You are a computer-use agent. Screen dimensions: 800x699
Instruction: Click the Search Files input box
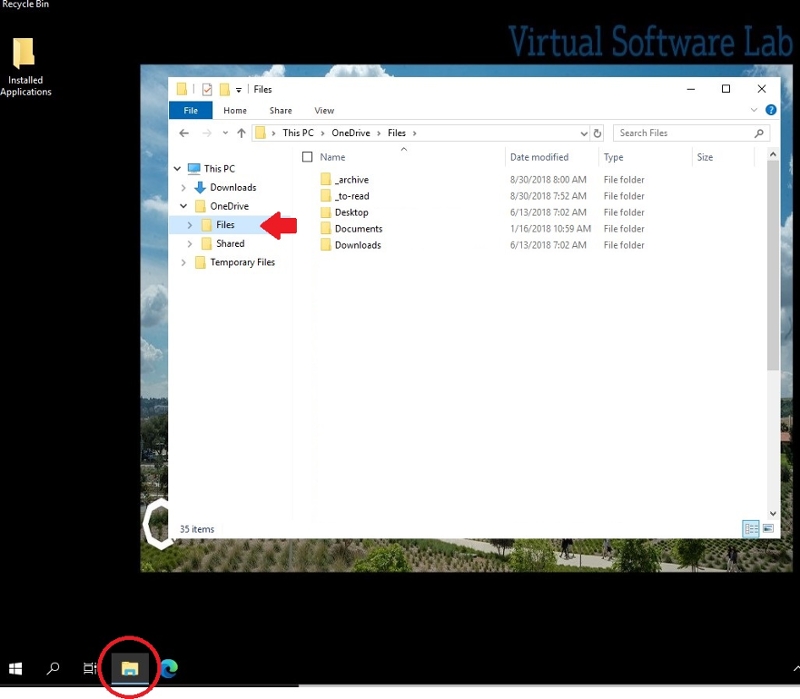tap(683, 133)
